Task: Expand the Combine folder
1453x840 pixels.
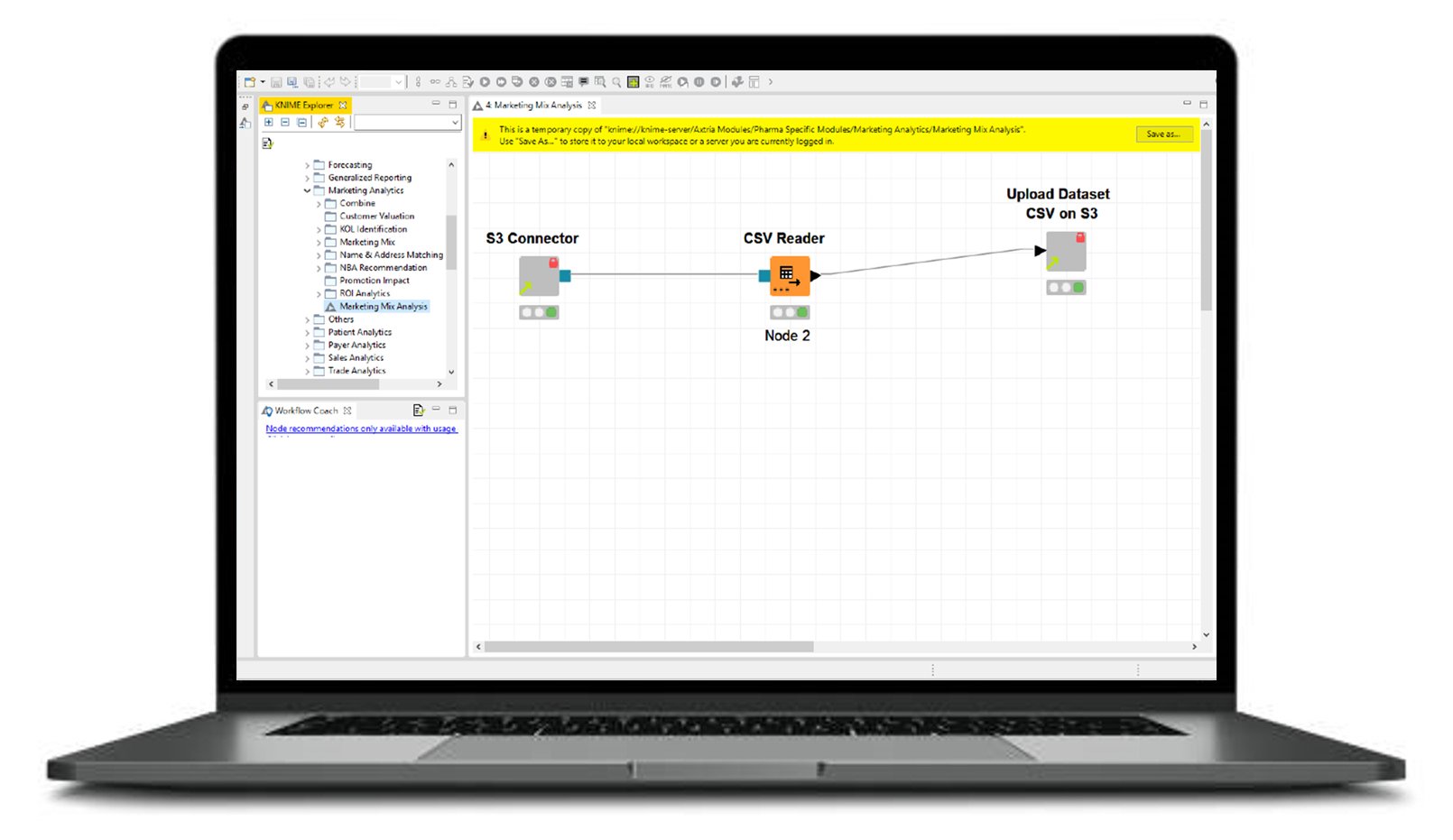Action: coord(319,204)
